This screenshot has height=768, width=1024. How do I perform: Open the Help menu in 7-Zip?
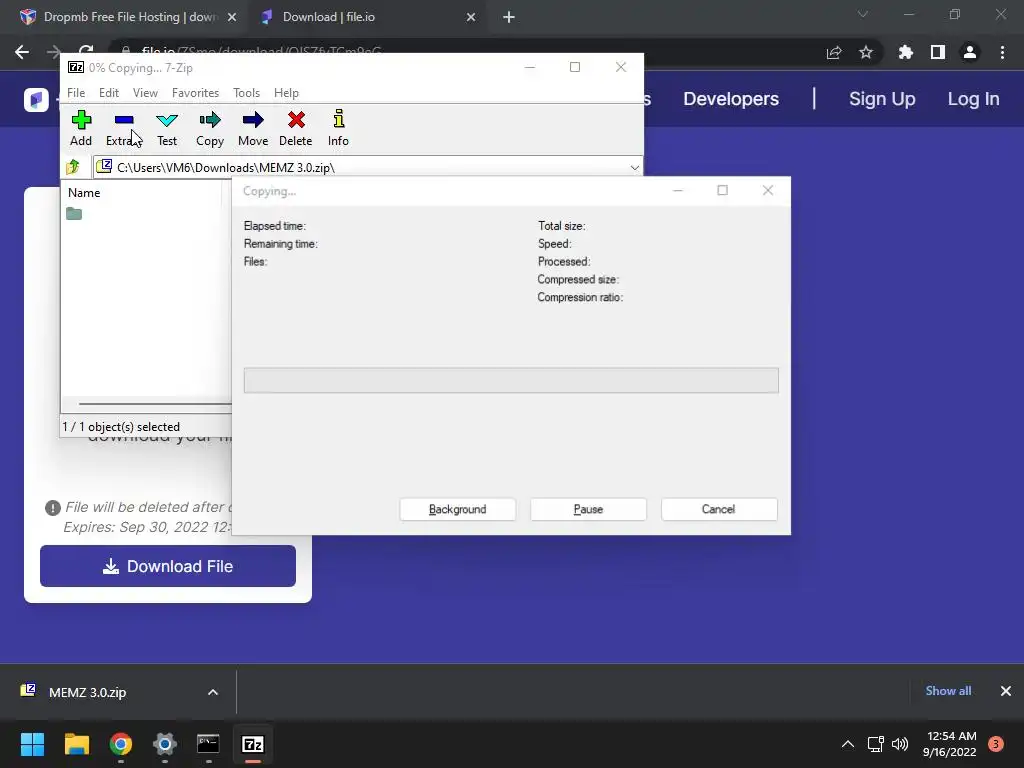pyautogui.click(x=286, y=93)
